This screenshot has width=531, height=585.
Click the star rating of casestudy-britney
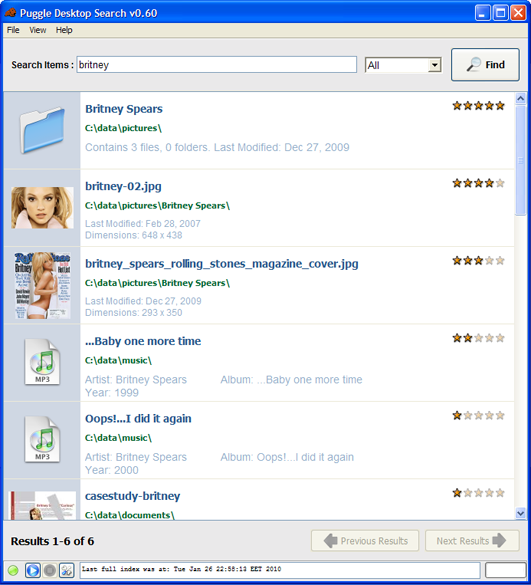(478, 493)
